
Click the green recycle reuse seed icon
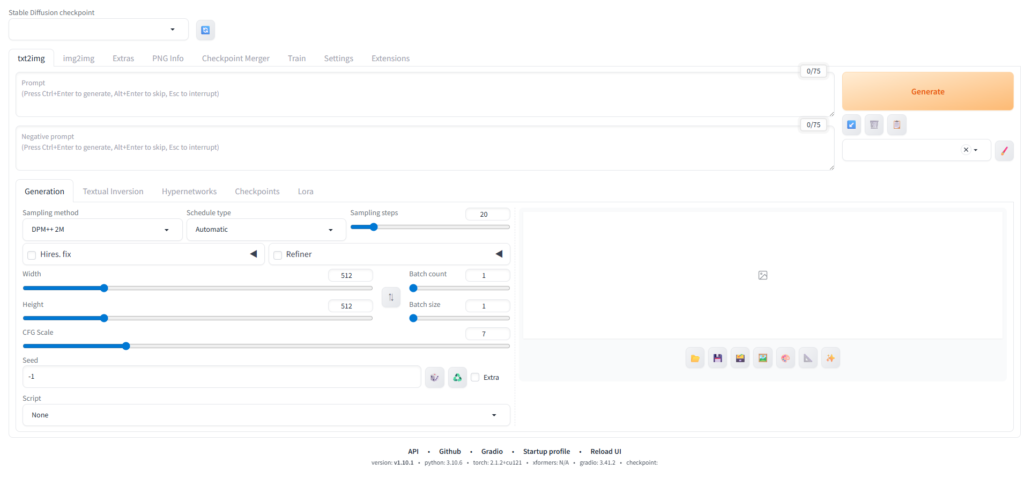457,377
